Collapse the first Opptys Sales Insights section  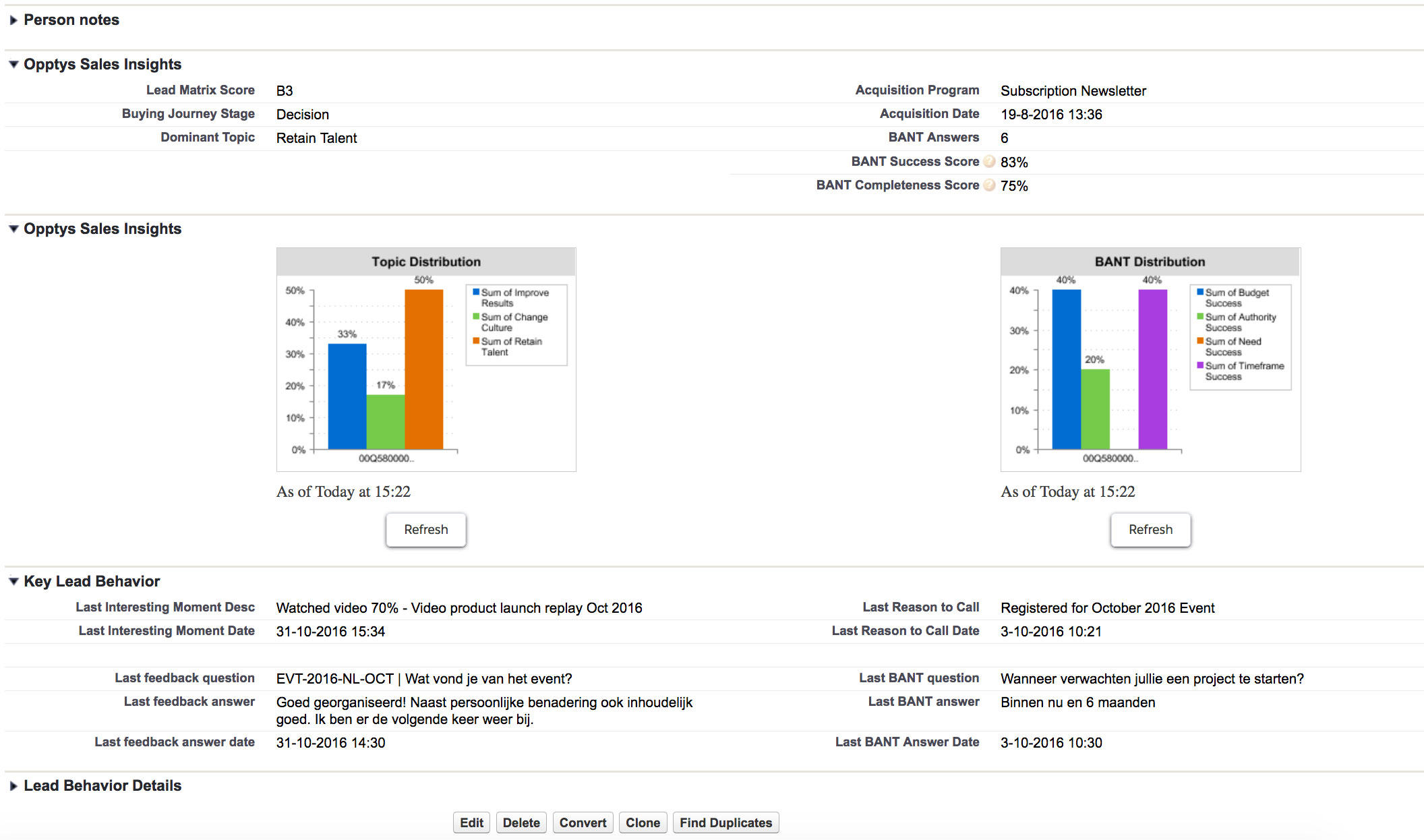(13, 65)
